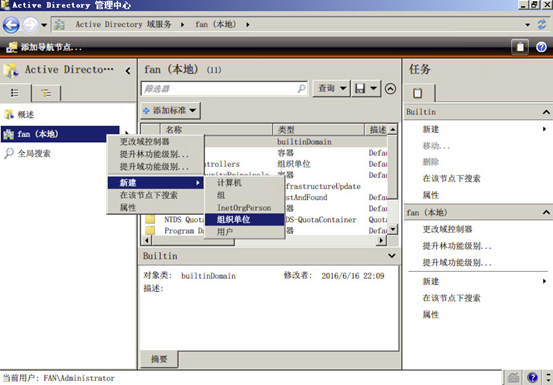Sort by 描述 column header

tap(377, 130)
